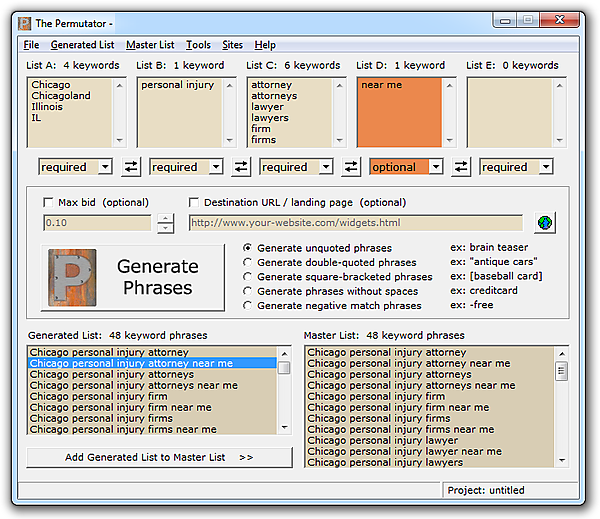Open List A required dropdown

pos(106,167)
